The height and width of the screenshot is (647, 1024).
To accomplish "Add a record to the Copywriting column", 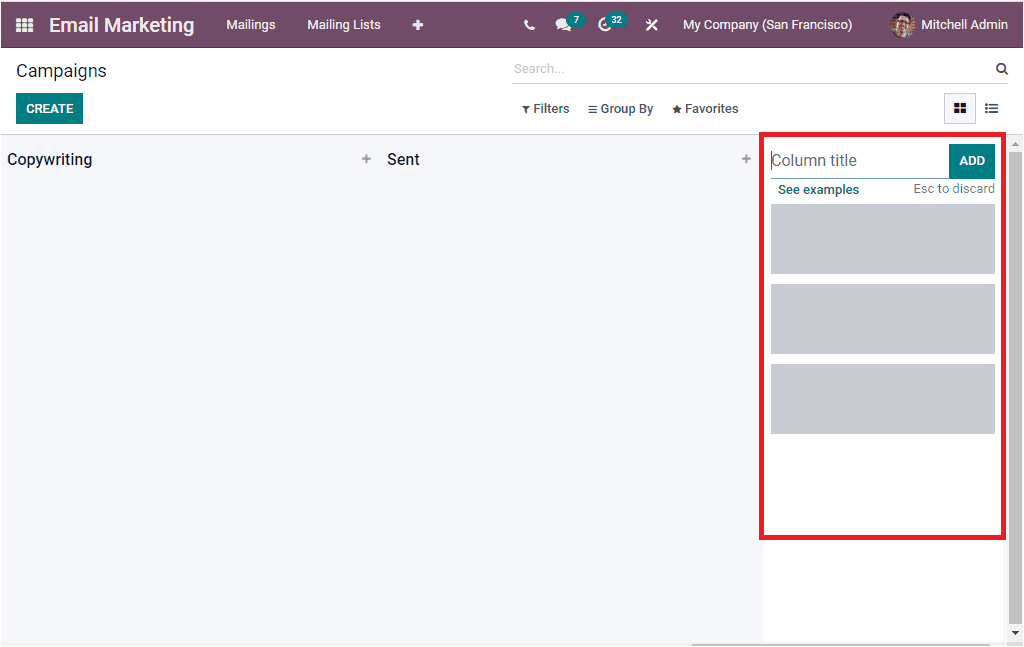I will [366, 158].
